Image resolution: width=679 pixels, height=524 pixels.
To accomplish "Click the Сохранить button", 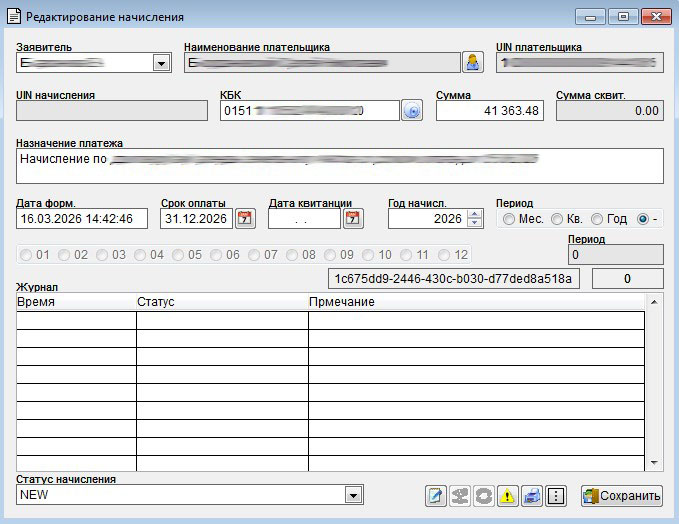I will tap(621, 496).
